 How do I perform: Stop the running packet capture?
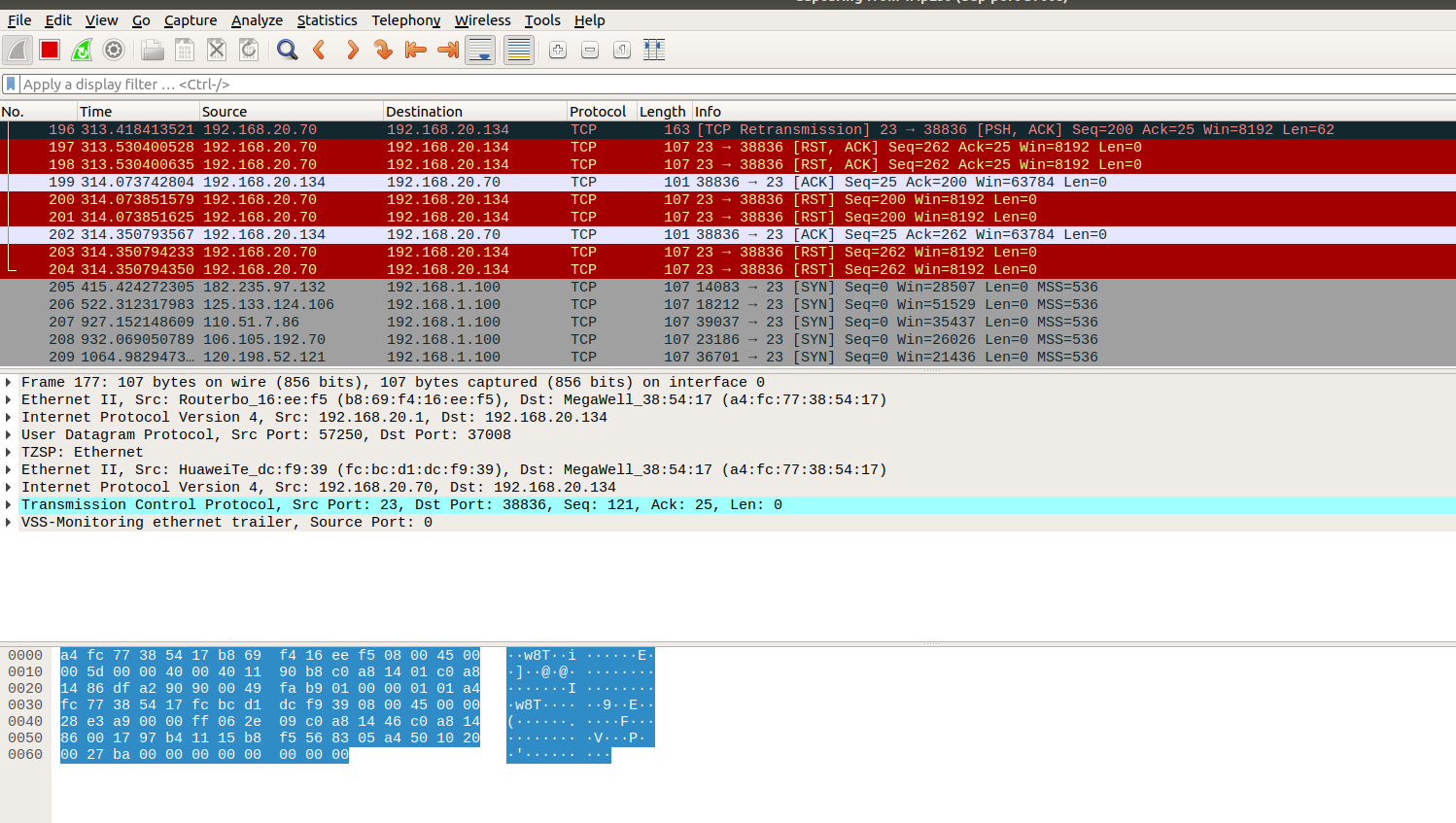[50, 51]
